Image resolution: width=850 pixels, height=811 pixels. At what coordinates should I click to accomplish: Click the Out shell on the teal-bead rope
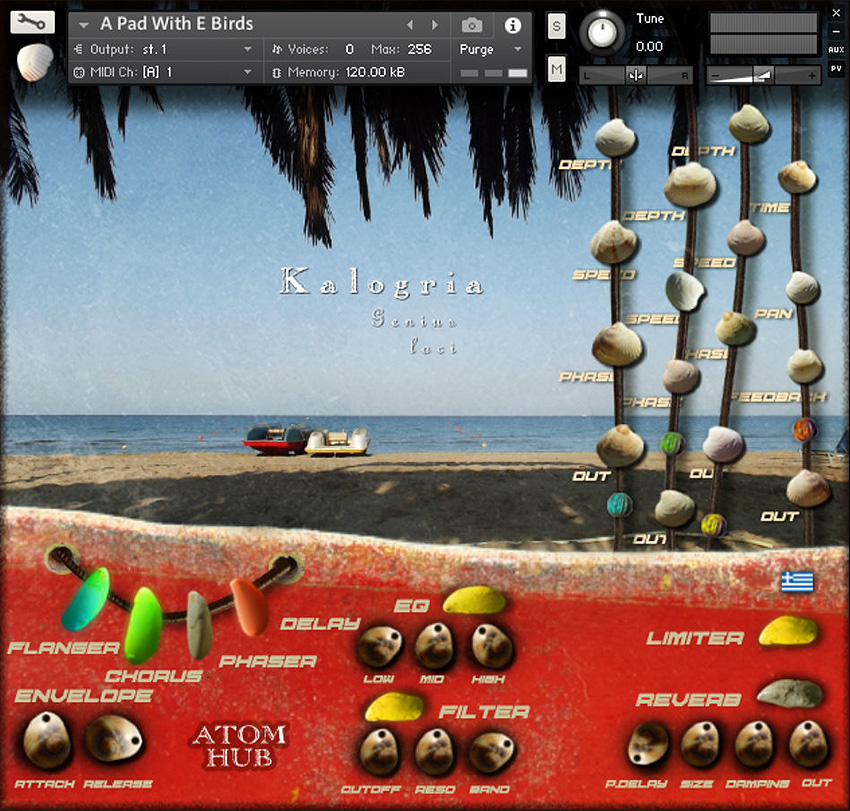(x=620, y=446)
